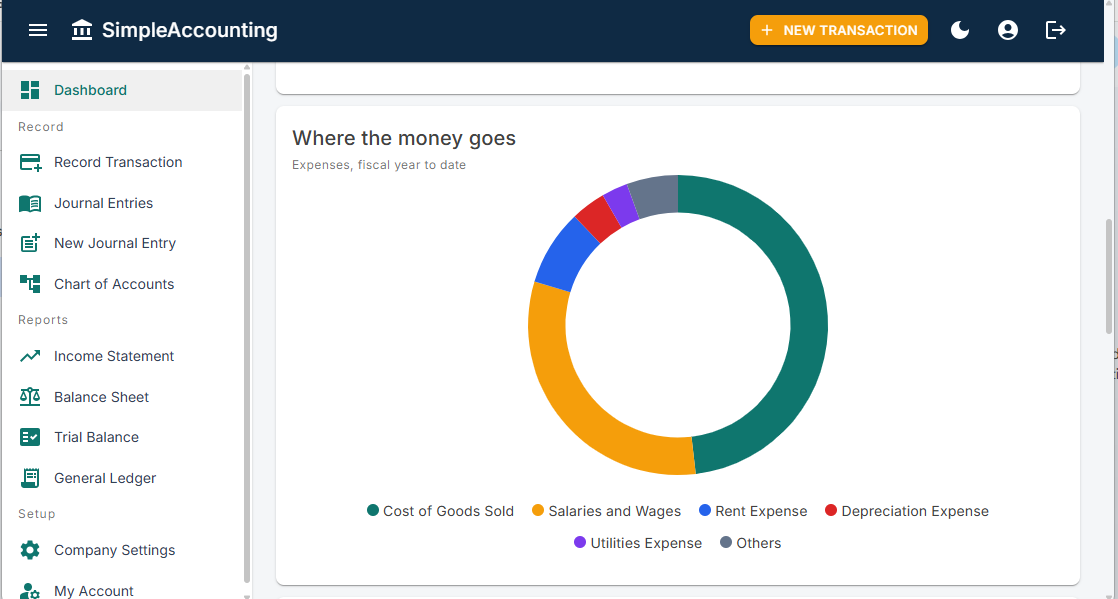Click the New Journal Entry icon
Screen dimensions: 1118x599
pos(30,243)
